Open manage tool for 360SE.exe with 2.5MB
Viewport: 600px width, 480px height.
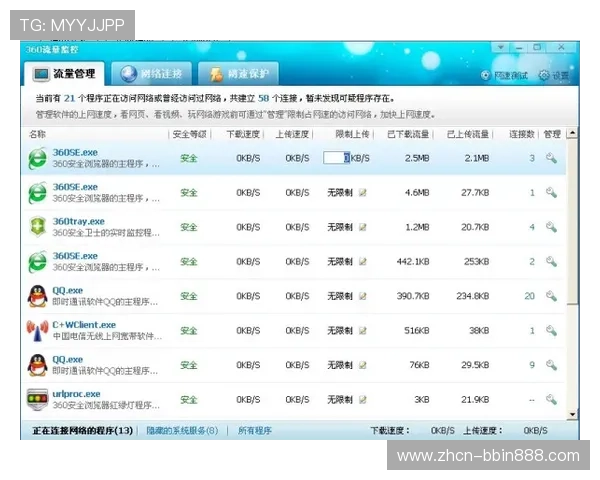click(x=551, y=158)
